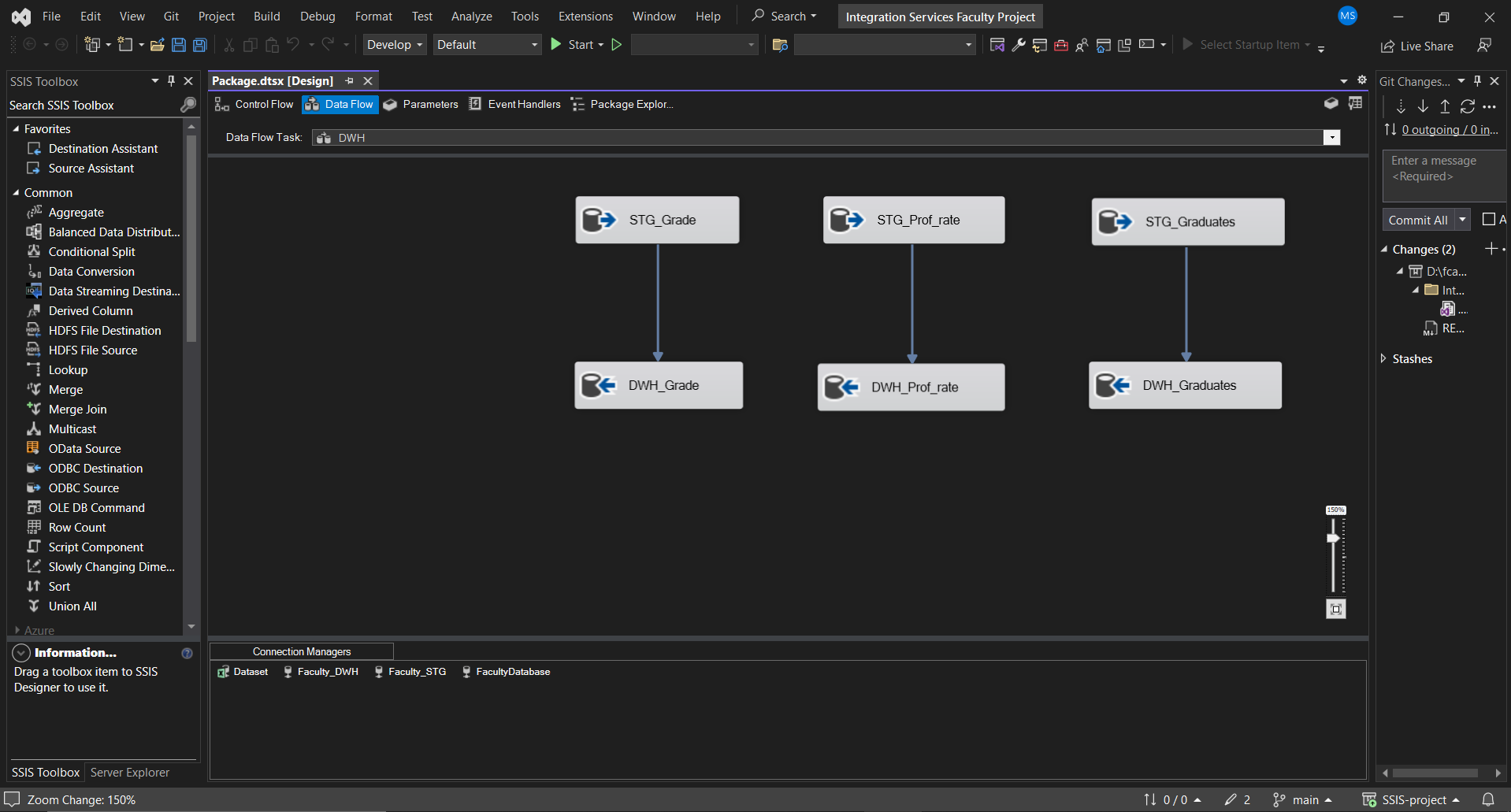Open the red SSIS Toolbox toolbar icon
Image resolution: width=1511 pixels, height=812 pixels.
tap(1062, 45)
